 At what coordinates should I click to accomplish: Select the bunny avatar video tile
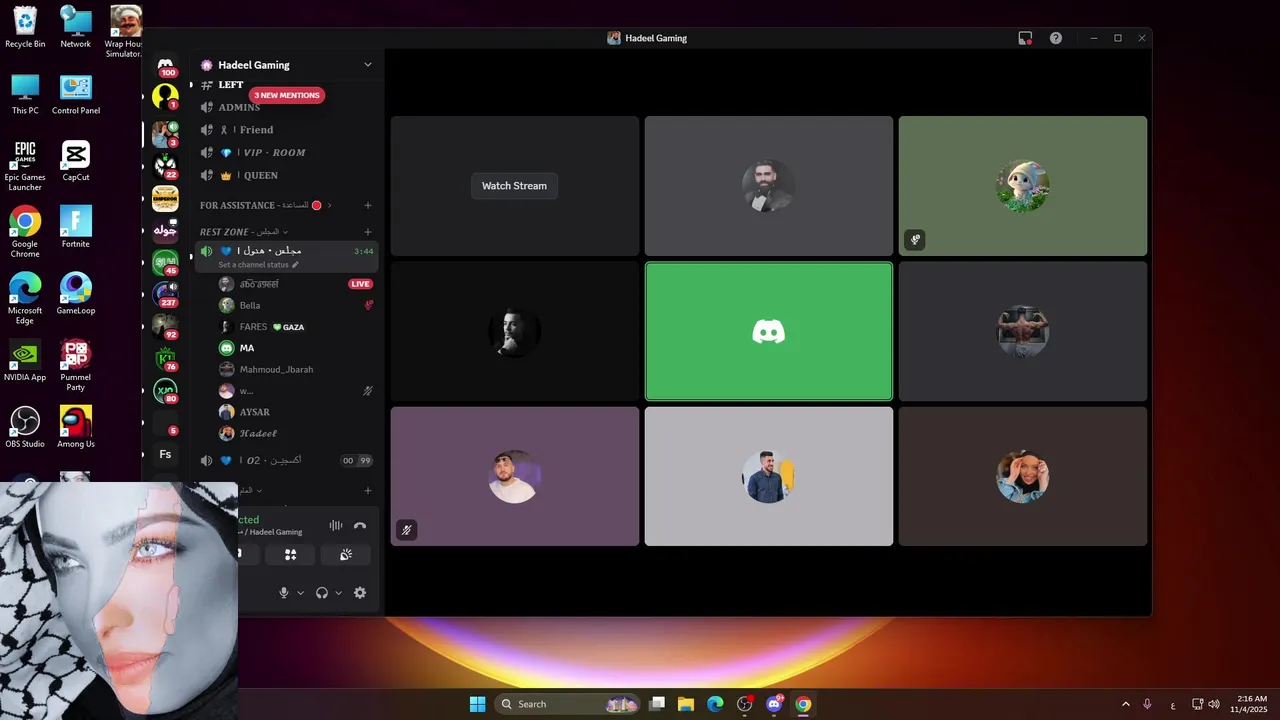click(x=1023, y=186)
